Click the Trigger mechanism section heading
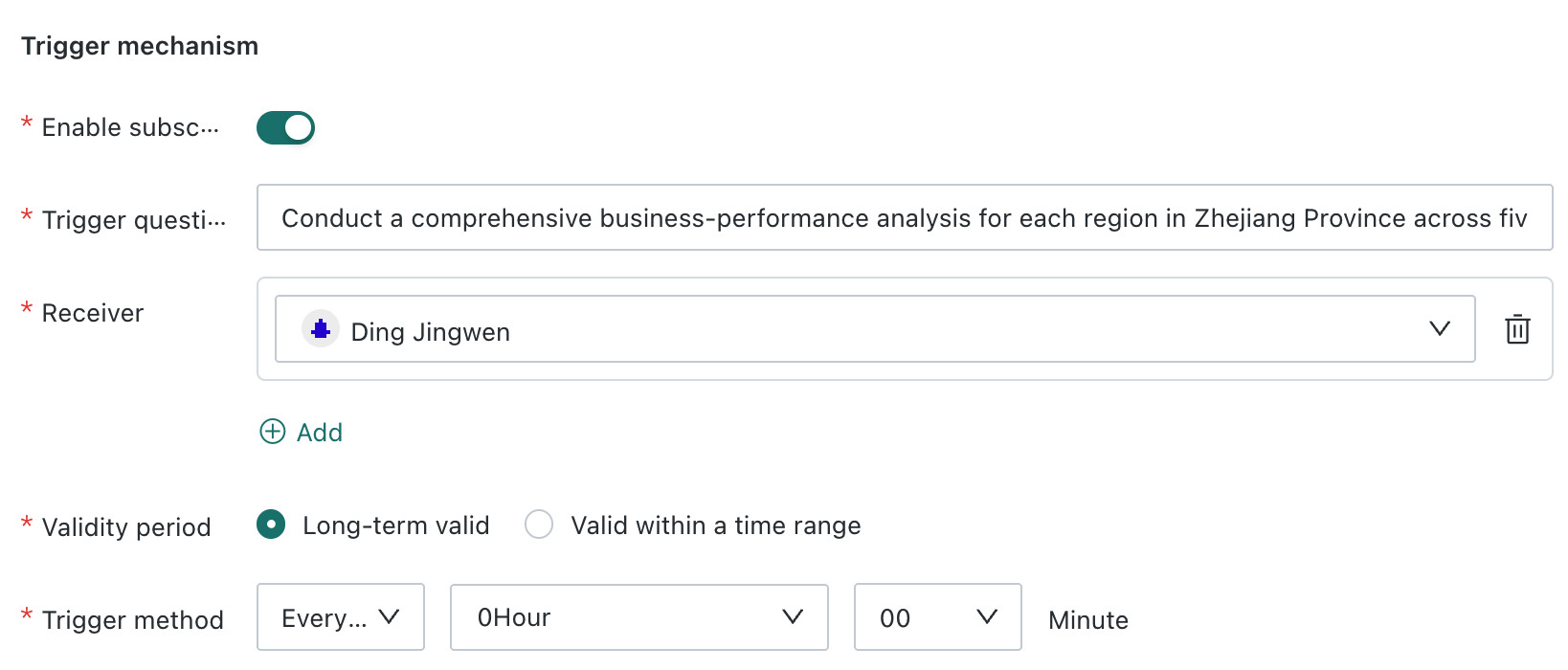Viewport: 1568px width, 670px height. (140, 46)
